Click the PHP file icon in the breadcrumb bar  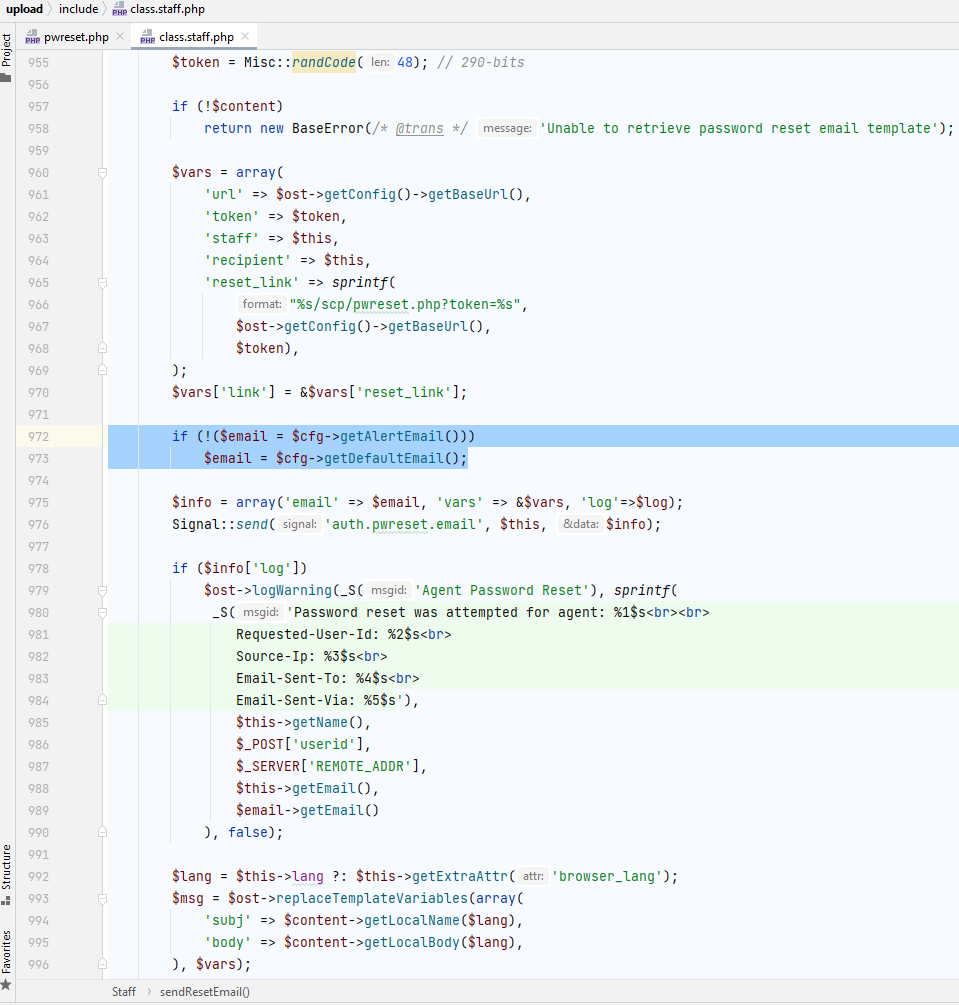(119, 9)
